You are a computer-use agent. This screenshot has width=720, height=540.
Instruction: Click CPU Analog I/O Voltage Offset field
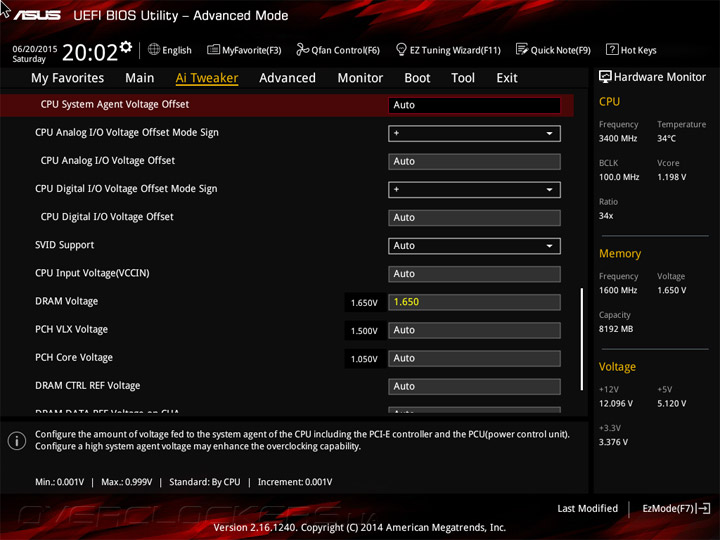(x=474, y=162)
